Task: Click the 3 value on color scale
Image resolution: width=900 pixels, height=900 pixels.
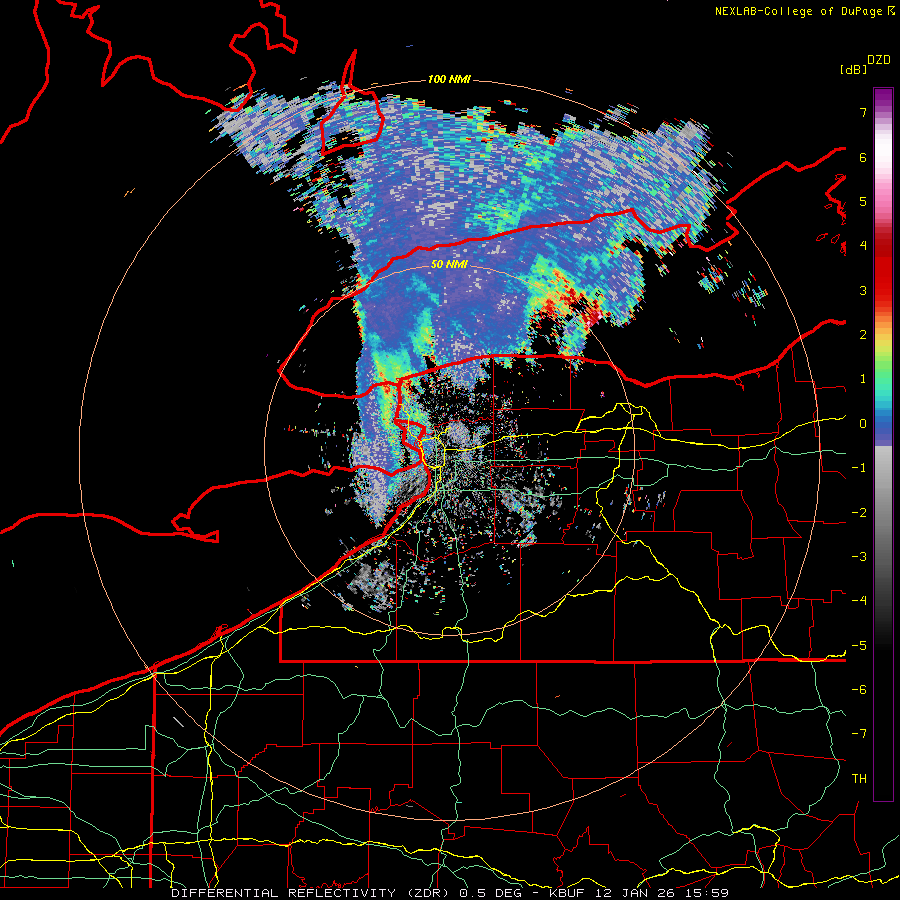Action: click(x=863, y=290)
